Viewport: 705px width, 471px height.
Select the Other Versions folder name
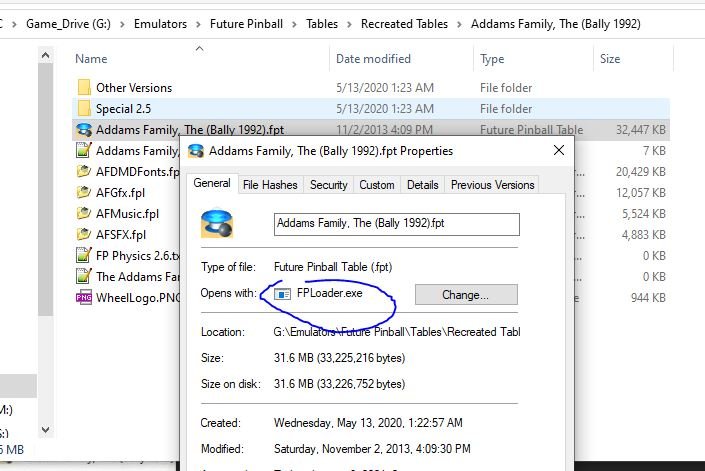134,88
